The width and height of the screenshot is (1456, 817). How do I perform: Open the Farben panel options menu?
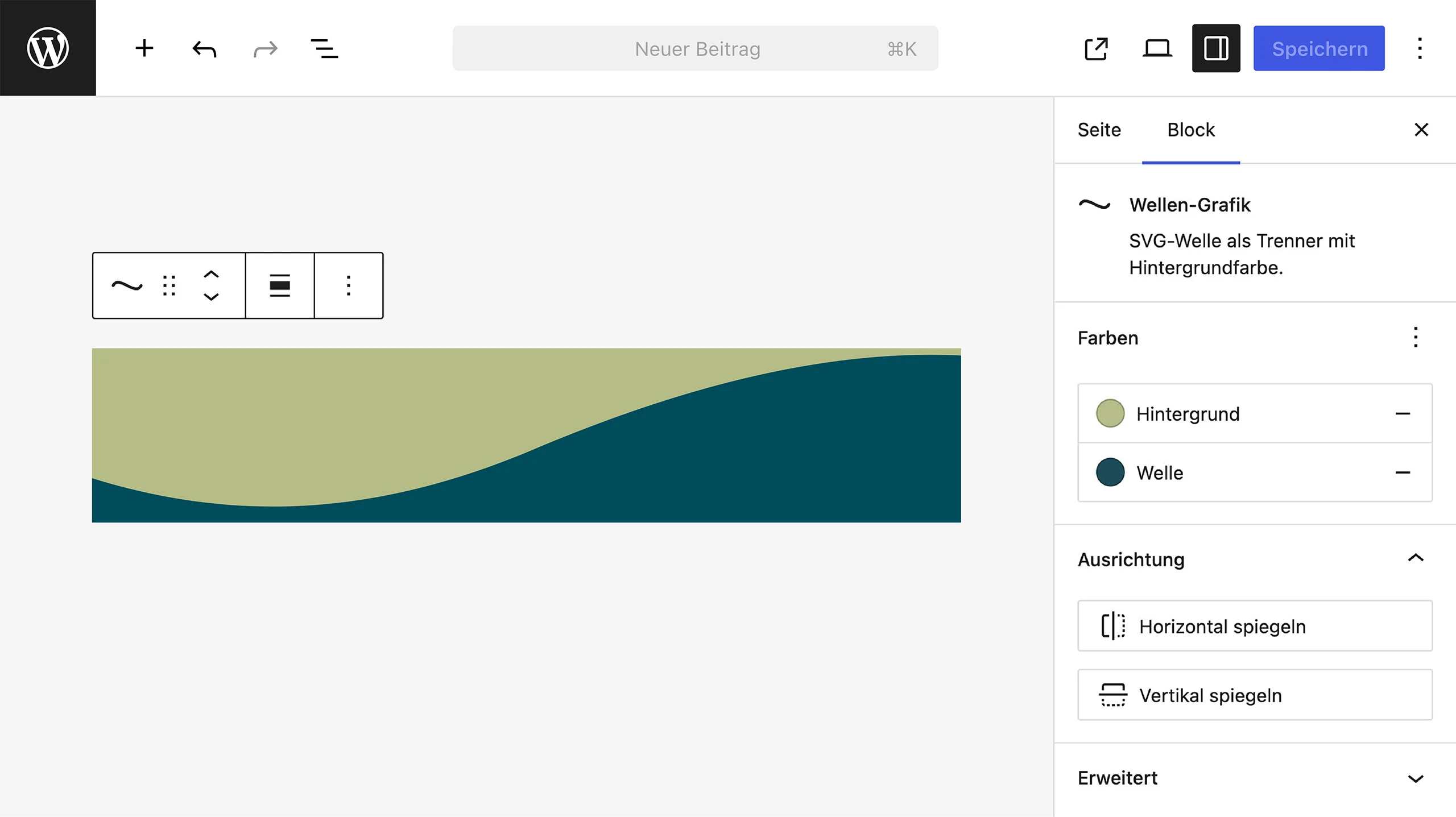pos(1416,337)
